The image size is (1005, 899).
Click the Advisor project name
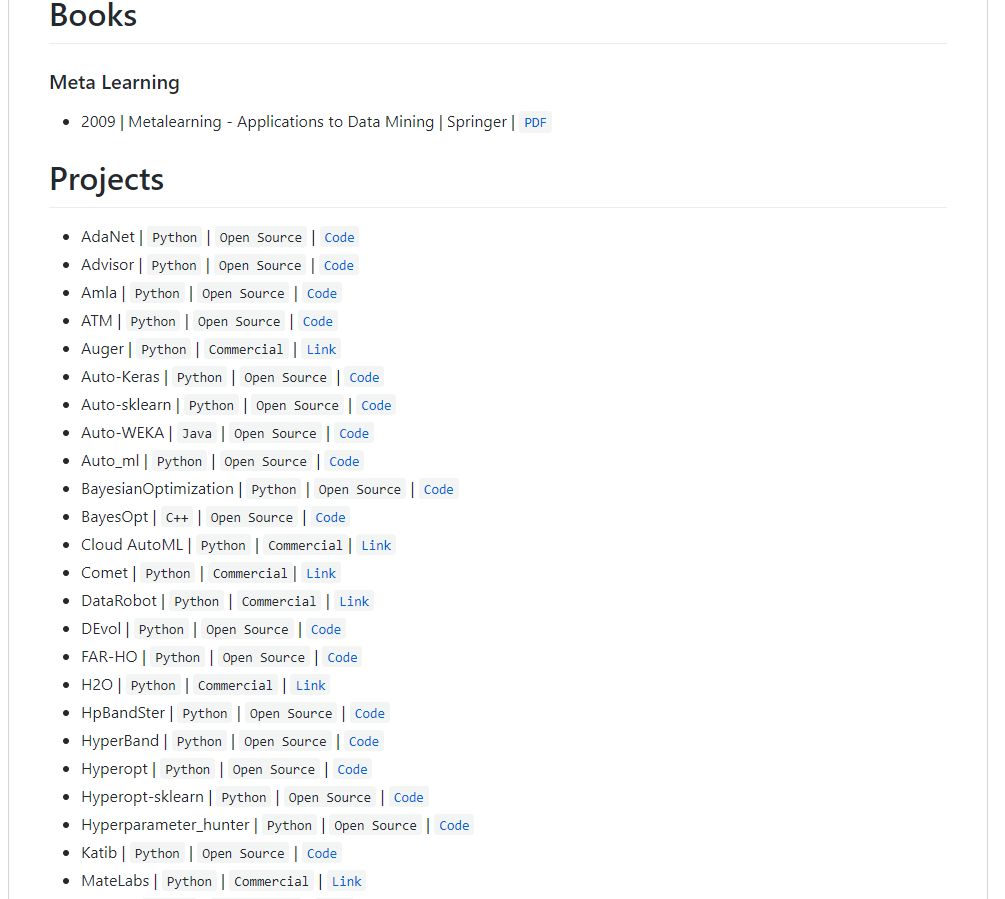108,265
